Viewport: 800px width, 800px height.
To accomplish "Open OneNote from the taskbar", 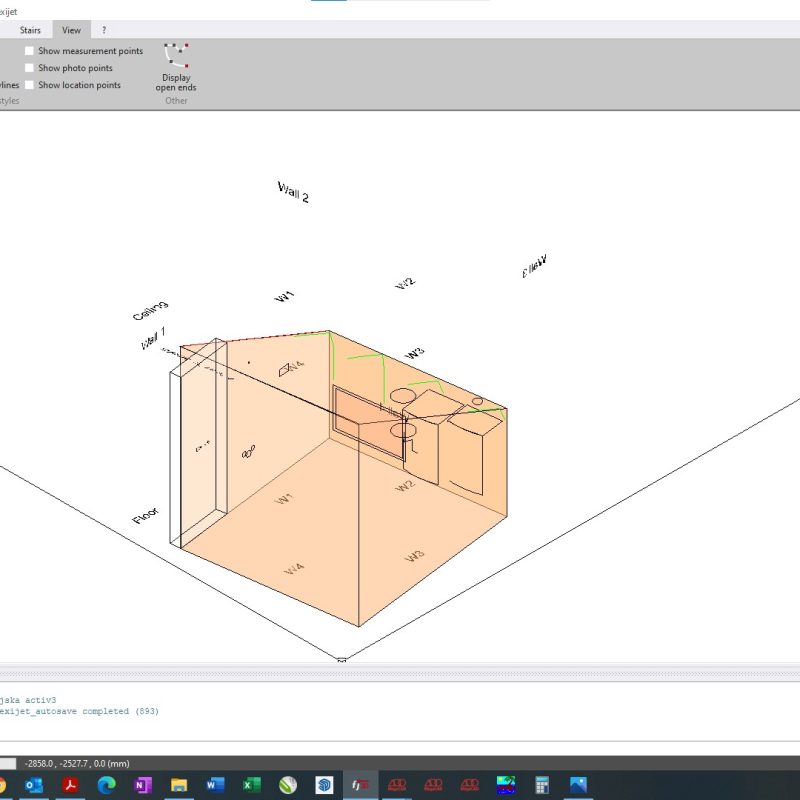I will pyautogui.click(x=142, y=785).
